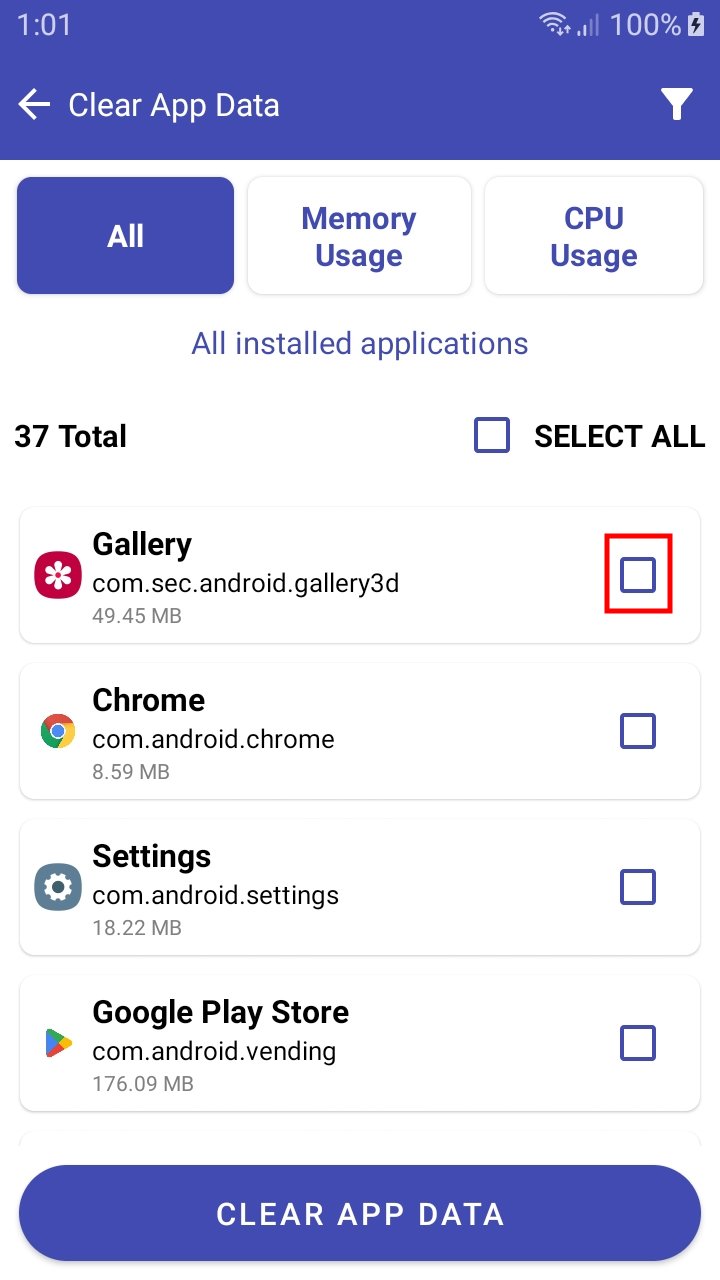Tap the Settings gear app icon
Image resolution: width=720 pixels, height=1280 pixels.
pos(58,887)
